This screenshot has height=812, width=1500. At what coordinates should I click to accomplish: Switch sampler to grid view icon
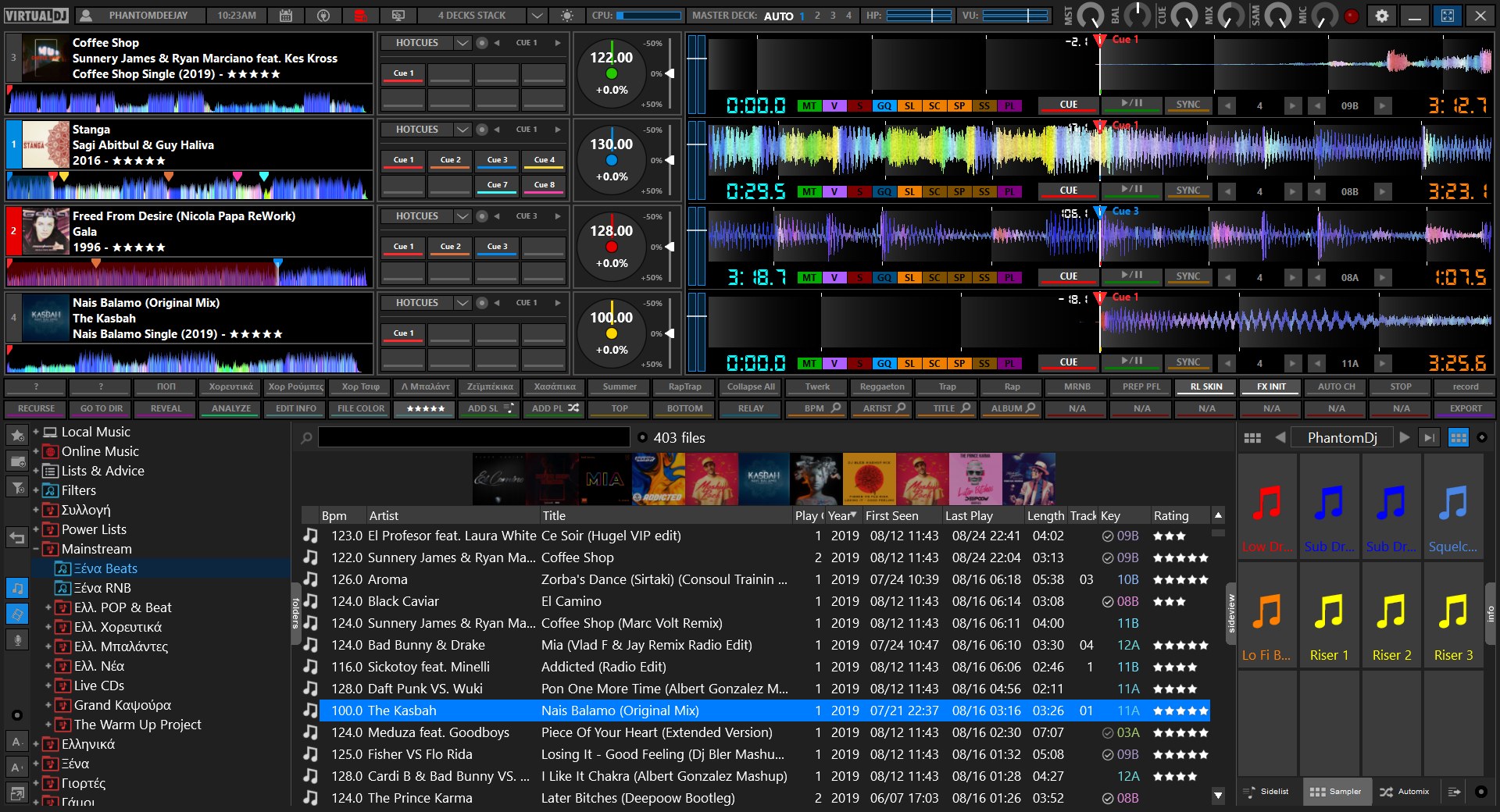pyautogui.click(x=1459, y=438)
